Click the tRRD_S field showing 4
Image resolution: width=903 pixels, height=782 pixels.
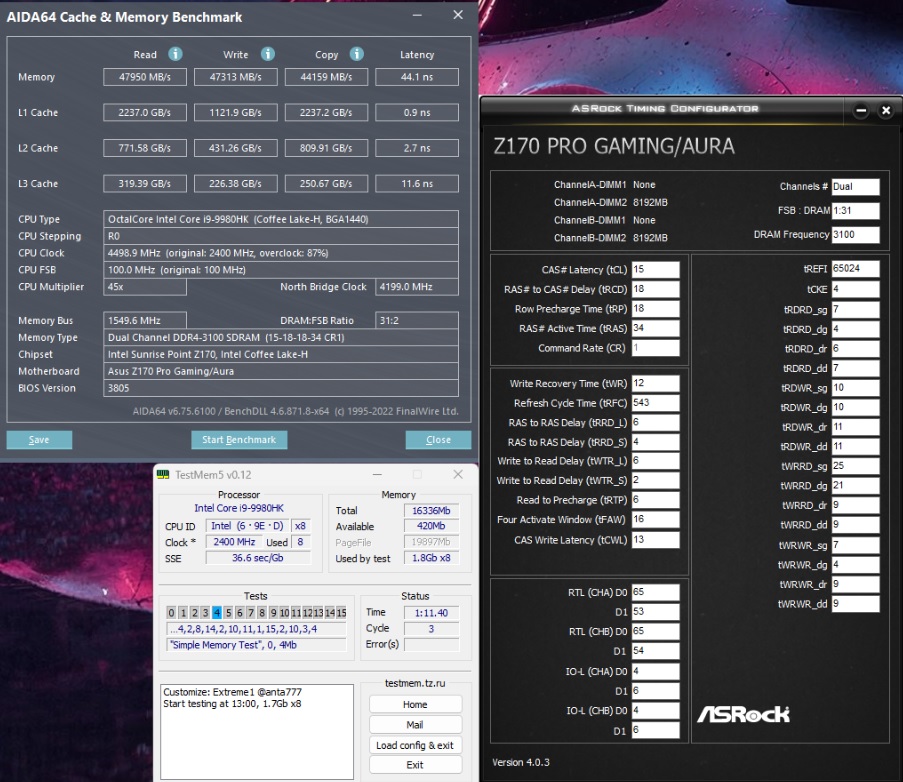point(655,442)
